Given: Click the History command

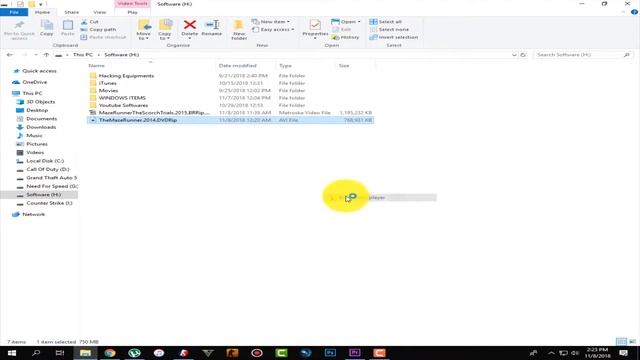Looking at the screenshot, I should [x=346, y=37].
